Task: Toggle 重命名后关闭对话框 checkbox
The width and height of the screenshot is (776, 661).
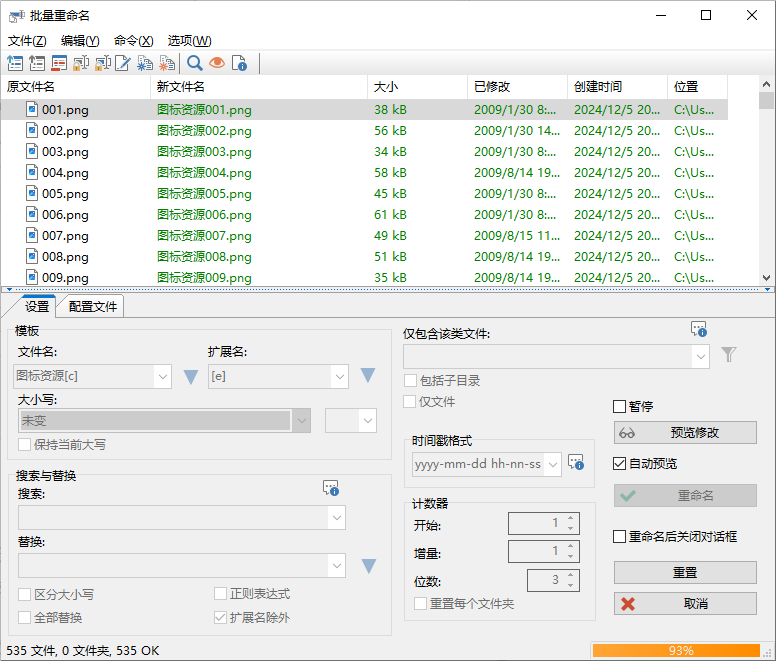Action: [x=620, y=537]
